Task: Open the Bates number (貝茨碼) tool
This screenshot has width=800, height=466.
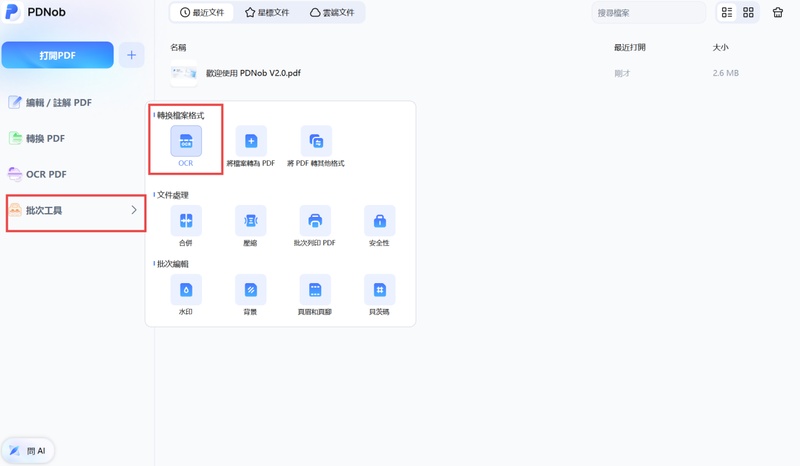Action: coord(380,289)
